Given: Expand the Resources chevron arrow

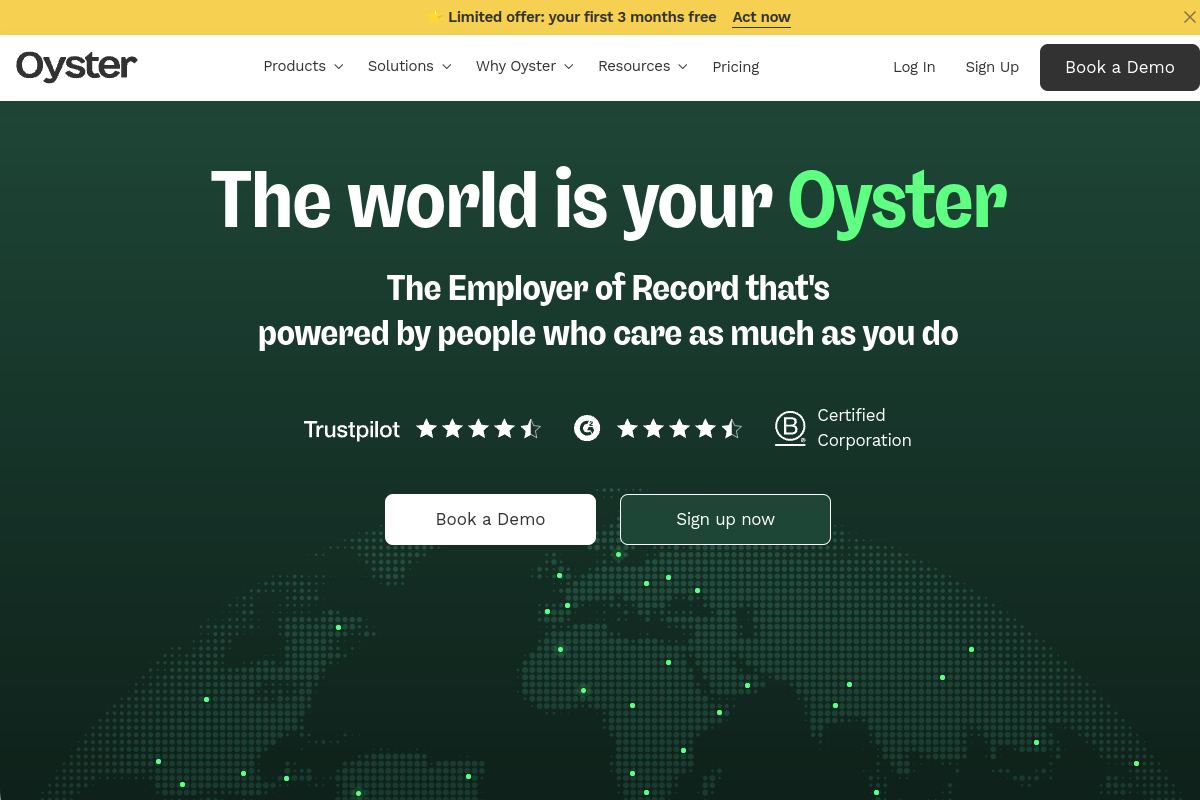Looking at the screenshot, I should (683, 67).
